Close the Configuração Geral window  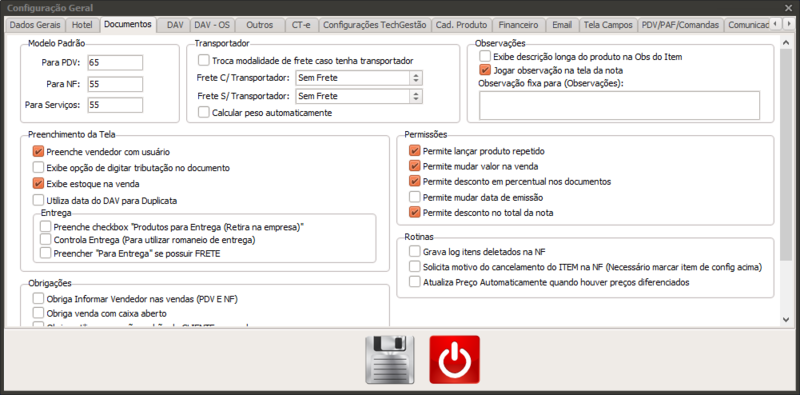pos(789,8)
